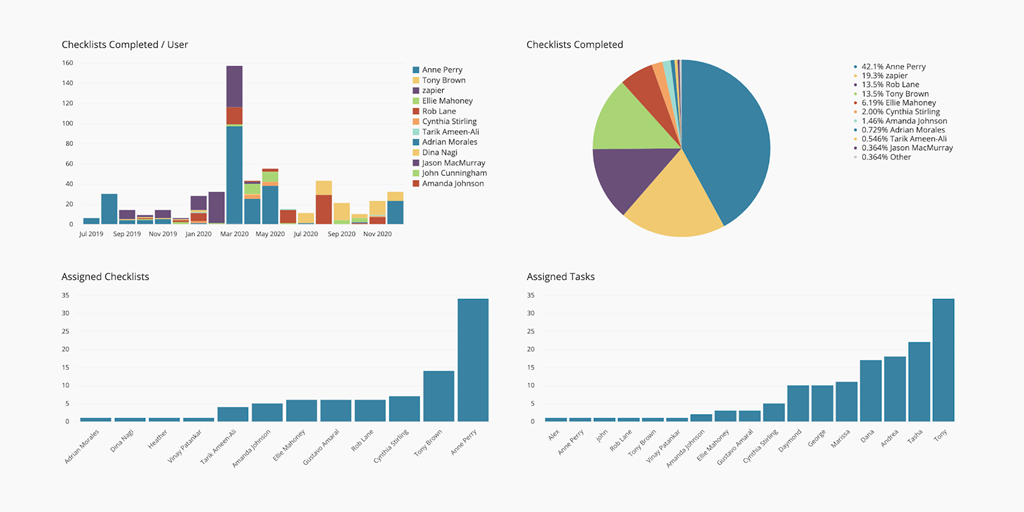Click the '2.00% Cynthia Stirling' pie legend entry
Image resolution: width=1024 pixels, height=512 pixels.
coord(897,112)
